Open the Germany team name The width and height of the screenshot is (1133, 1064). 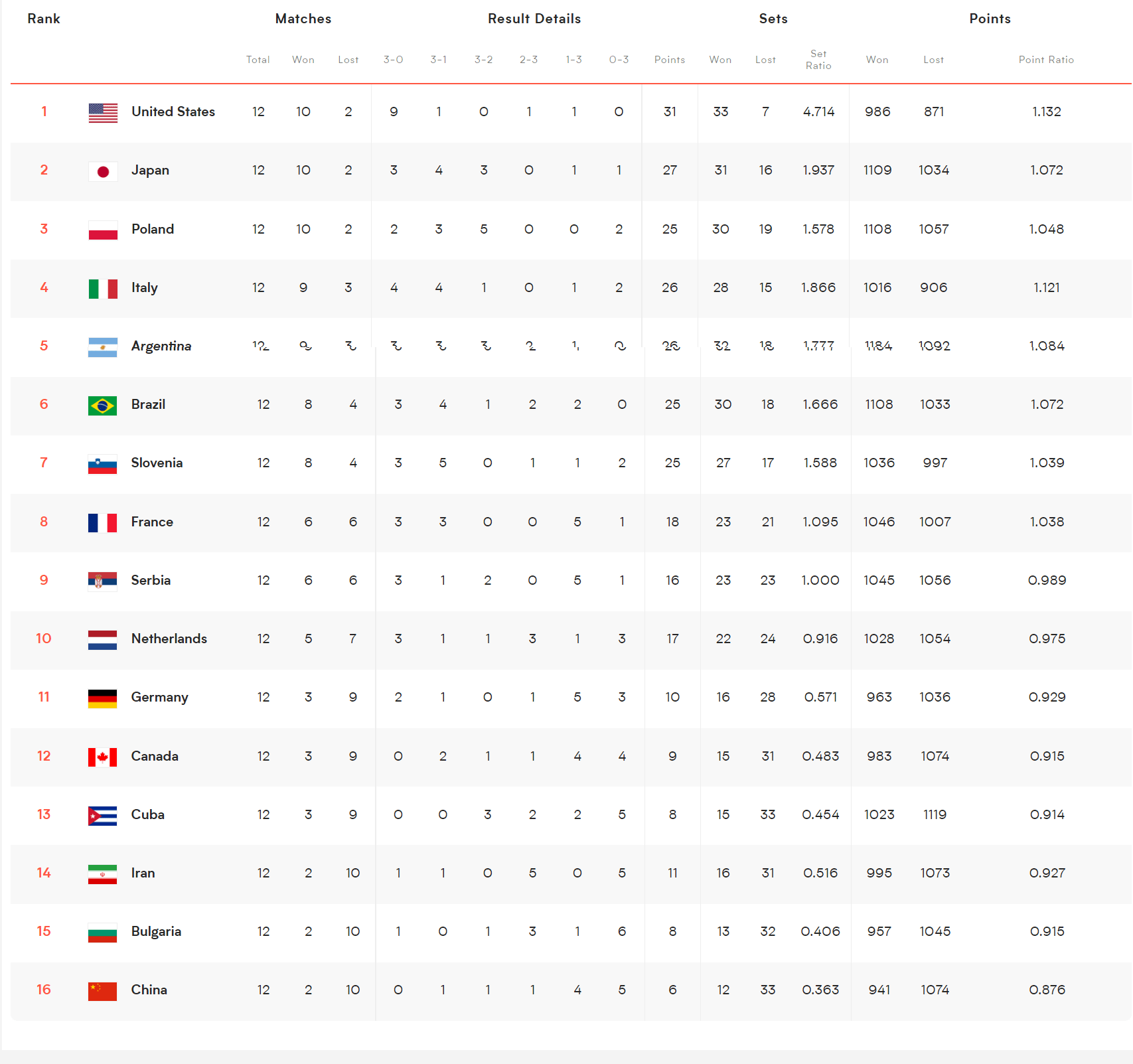point(160,698)
